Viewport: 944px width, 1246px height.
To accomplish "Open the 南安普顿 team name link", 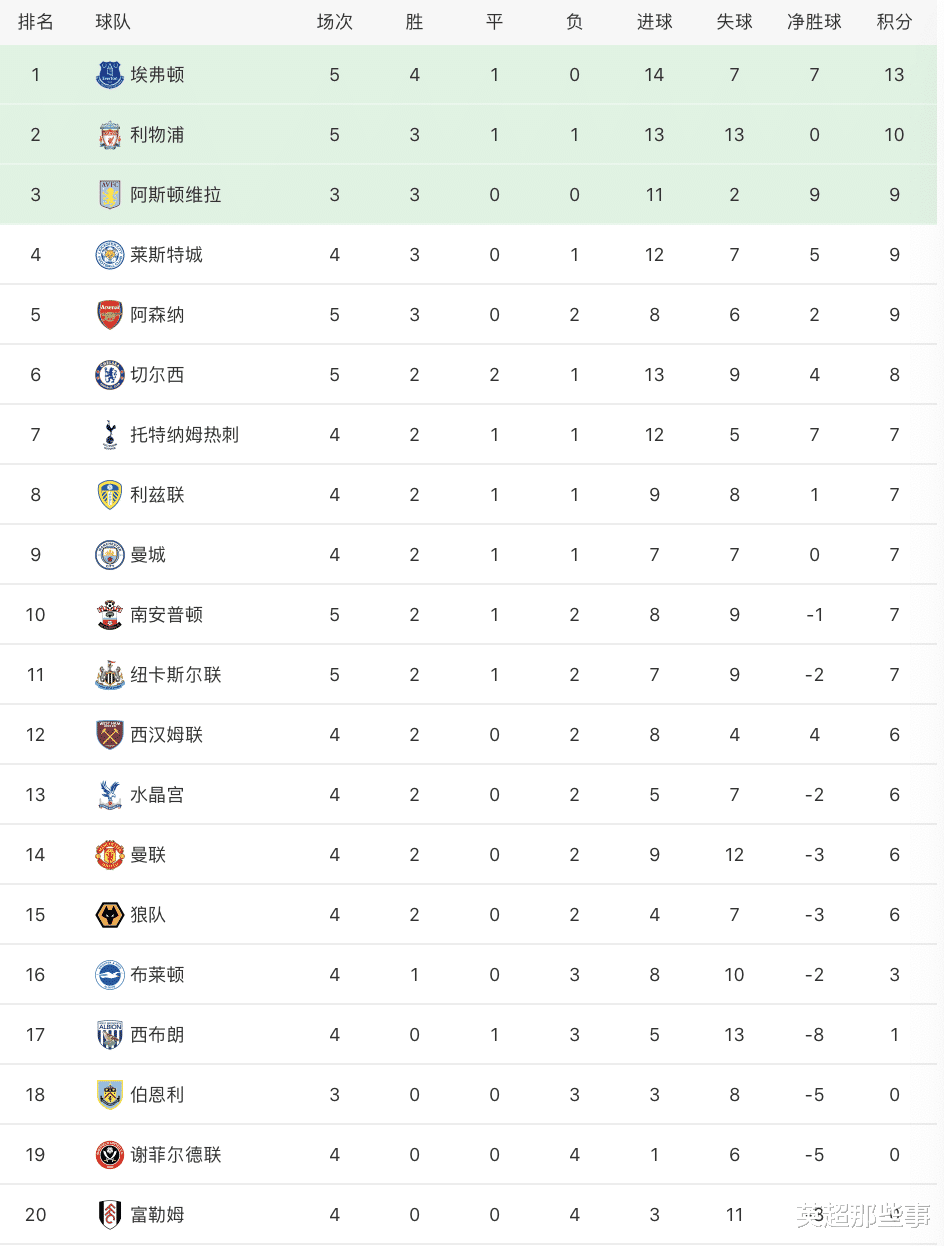I will pyautogui.click(x=167, y=615).
